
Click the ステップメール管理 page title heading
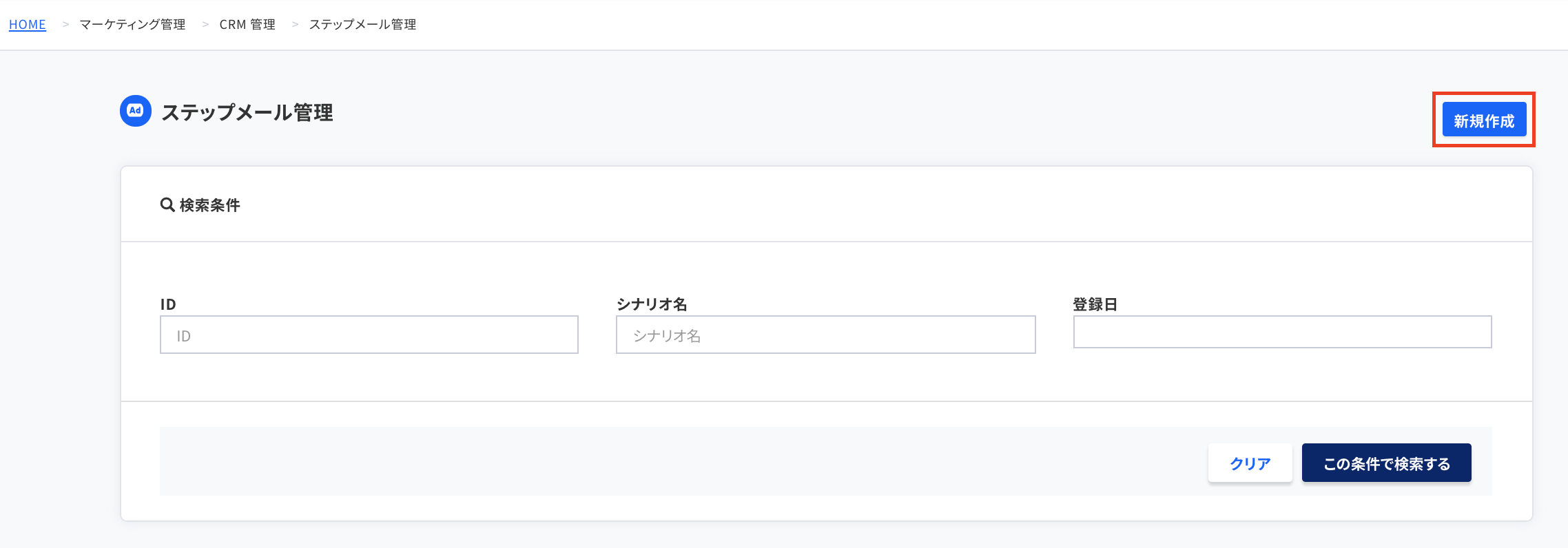coord(247,112)
